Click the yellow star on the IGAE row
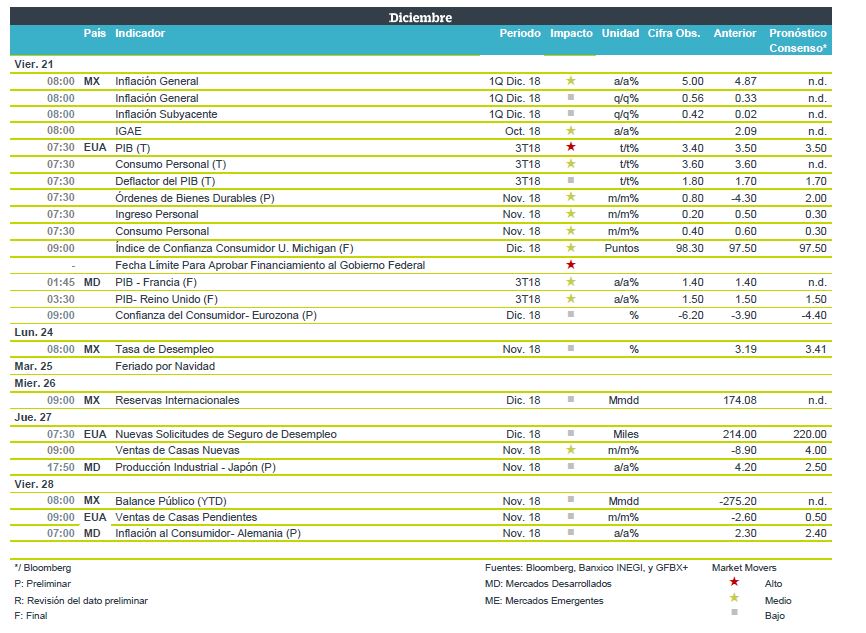 (571, 130)
